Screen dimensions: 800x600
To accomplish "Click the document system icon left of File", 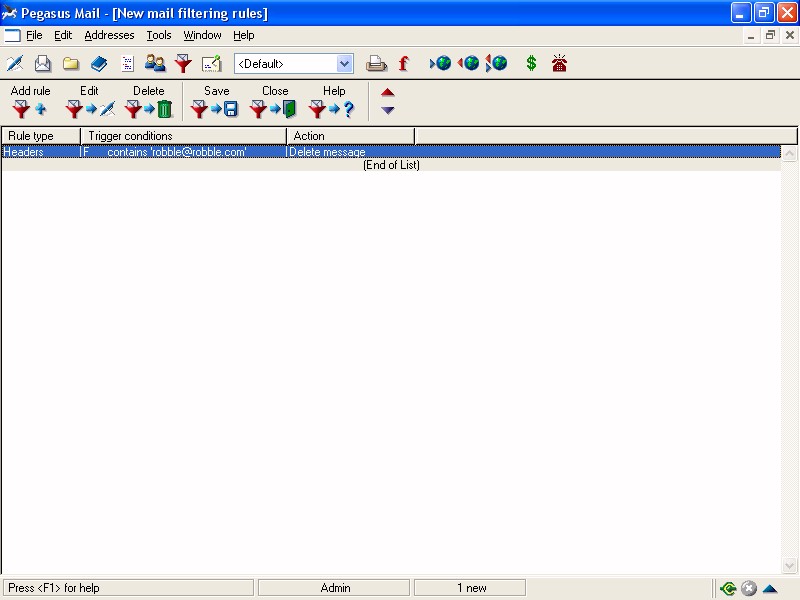I will coord(12,35).
